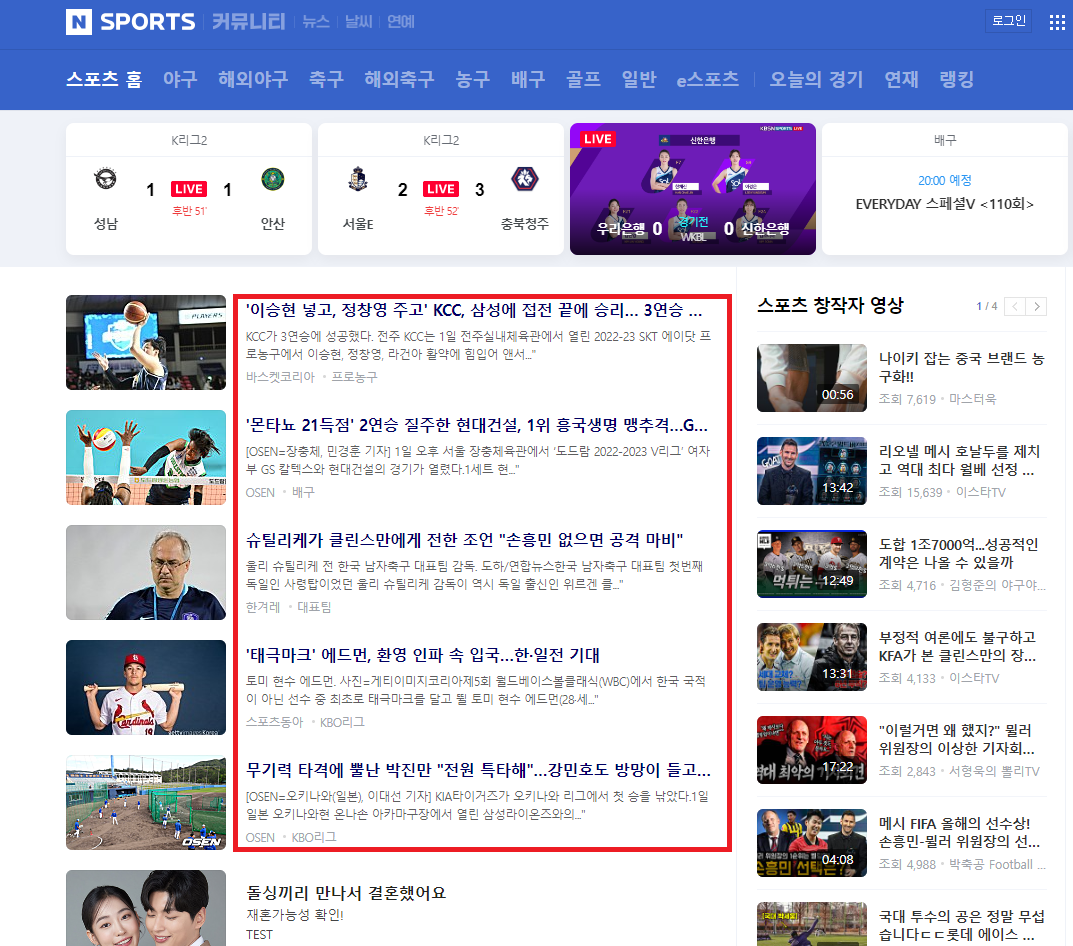
Task: Click the 성남 team emblem
Action: pos(105,179)
